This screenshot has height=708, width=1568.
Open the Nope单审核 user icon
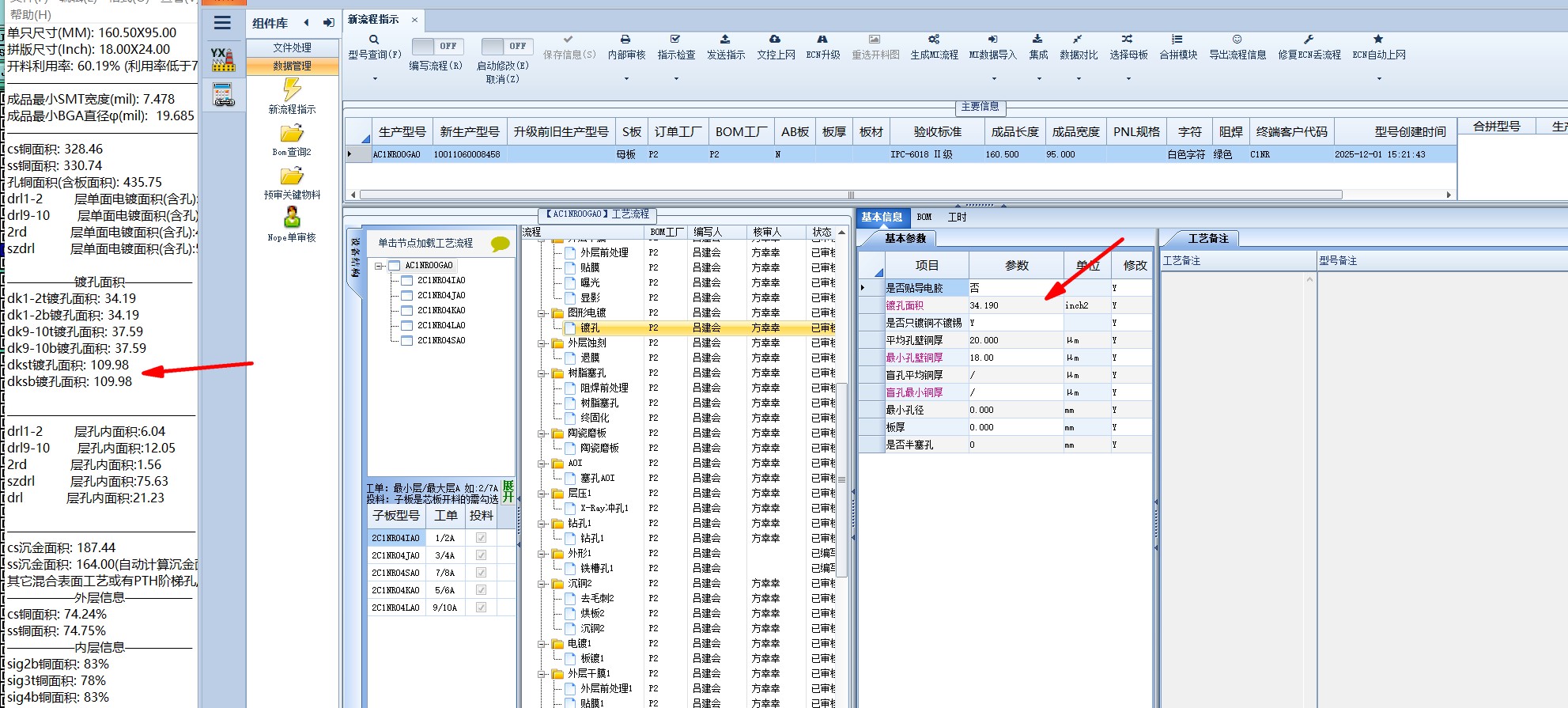292,218
